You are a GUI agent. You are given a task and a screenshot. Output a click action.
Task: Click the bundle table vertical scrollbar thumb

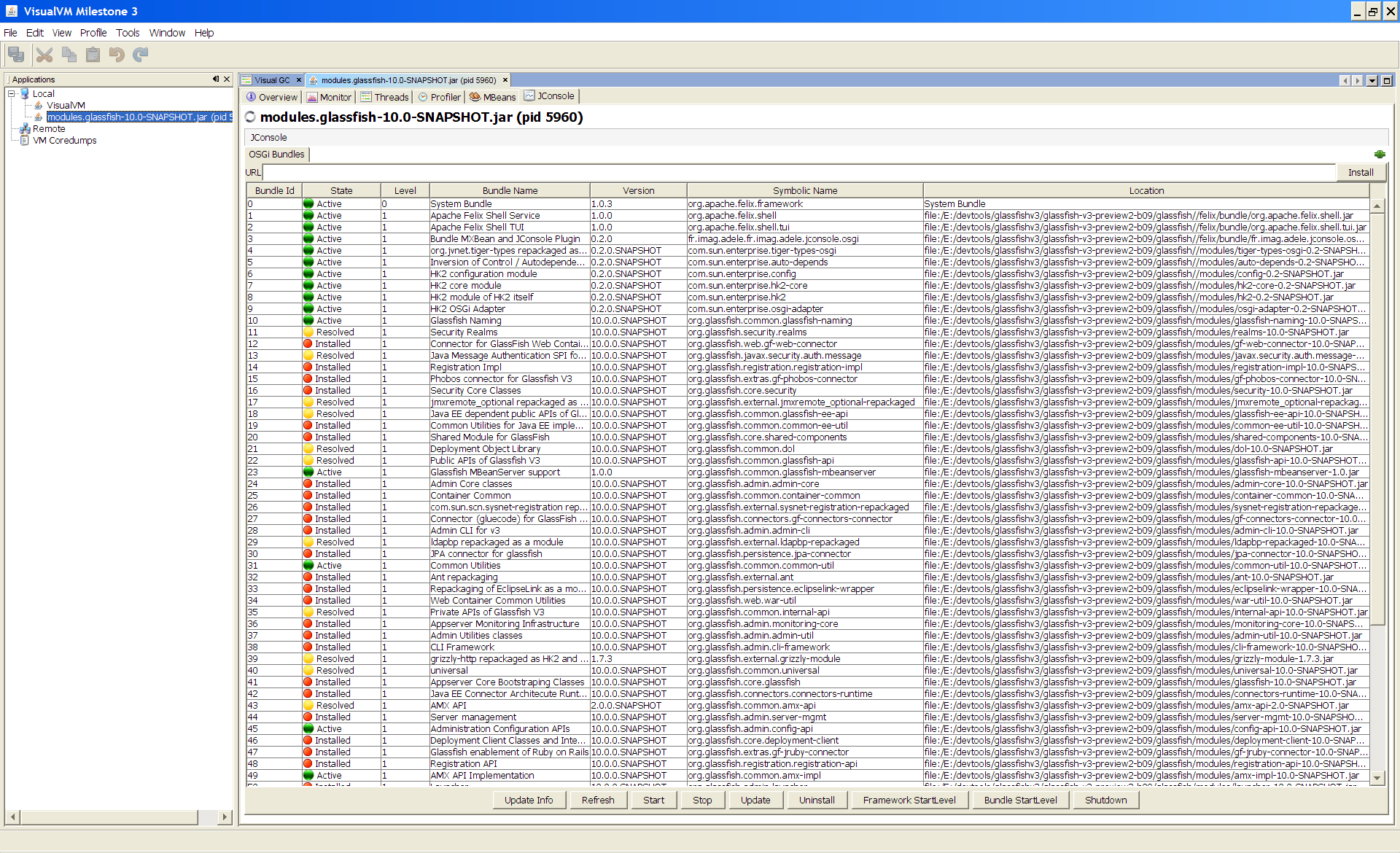[1377, 419]
